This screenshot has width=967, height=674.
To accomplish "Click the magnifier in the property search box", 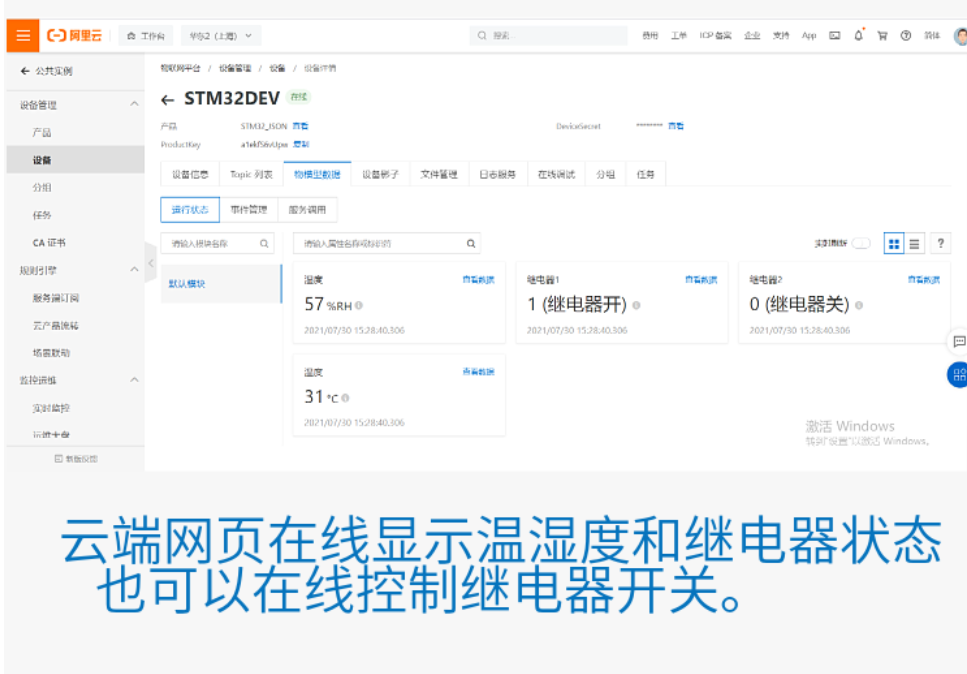I will coord(471,244).
